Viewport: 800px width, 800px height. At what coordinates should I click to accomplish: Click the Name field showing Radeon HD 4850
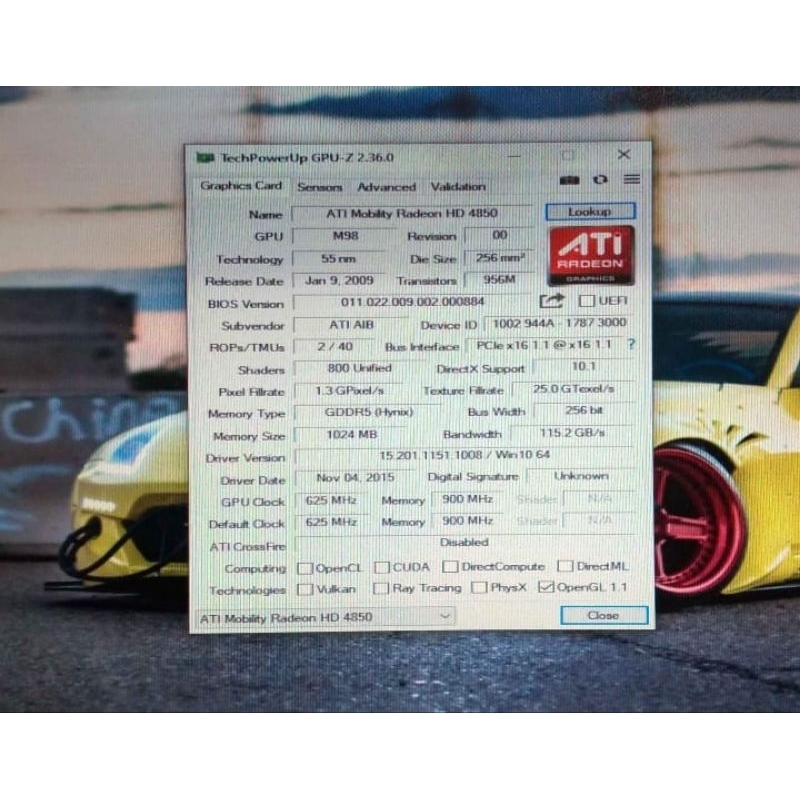[412, 213]
